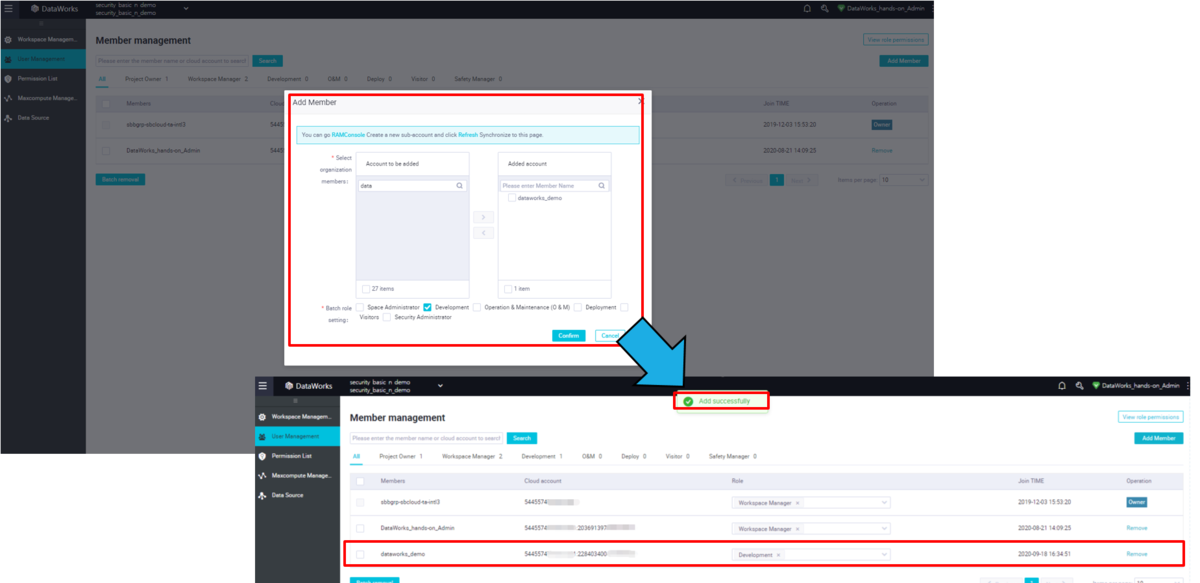
Task: Select all members via the table header checkbox on the Add successfully page
Action: pos(360,481)
